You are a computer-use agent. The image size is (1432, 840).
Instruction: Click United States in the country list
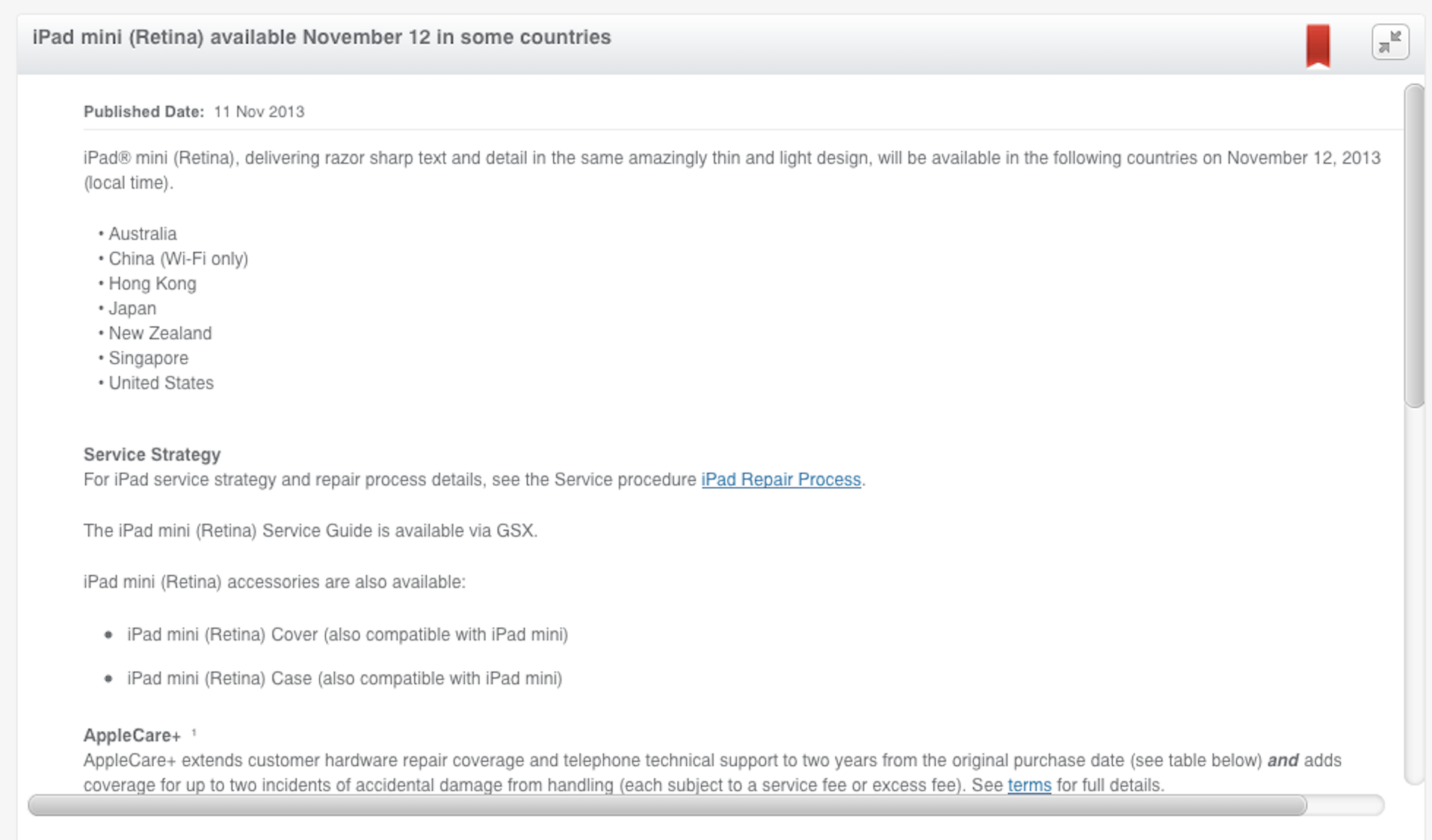pyautogui.click(x=161, y=383)
